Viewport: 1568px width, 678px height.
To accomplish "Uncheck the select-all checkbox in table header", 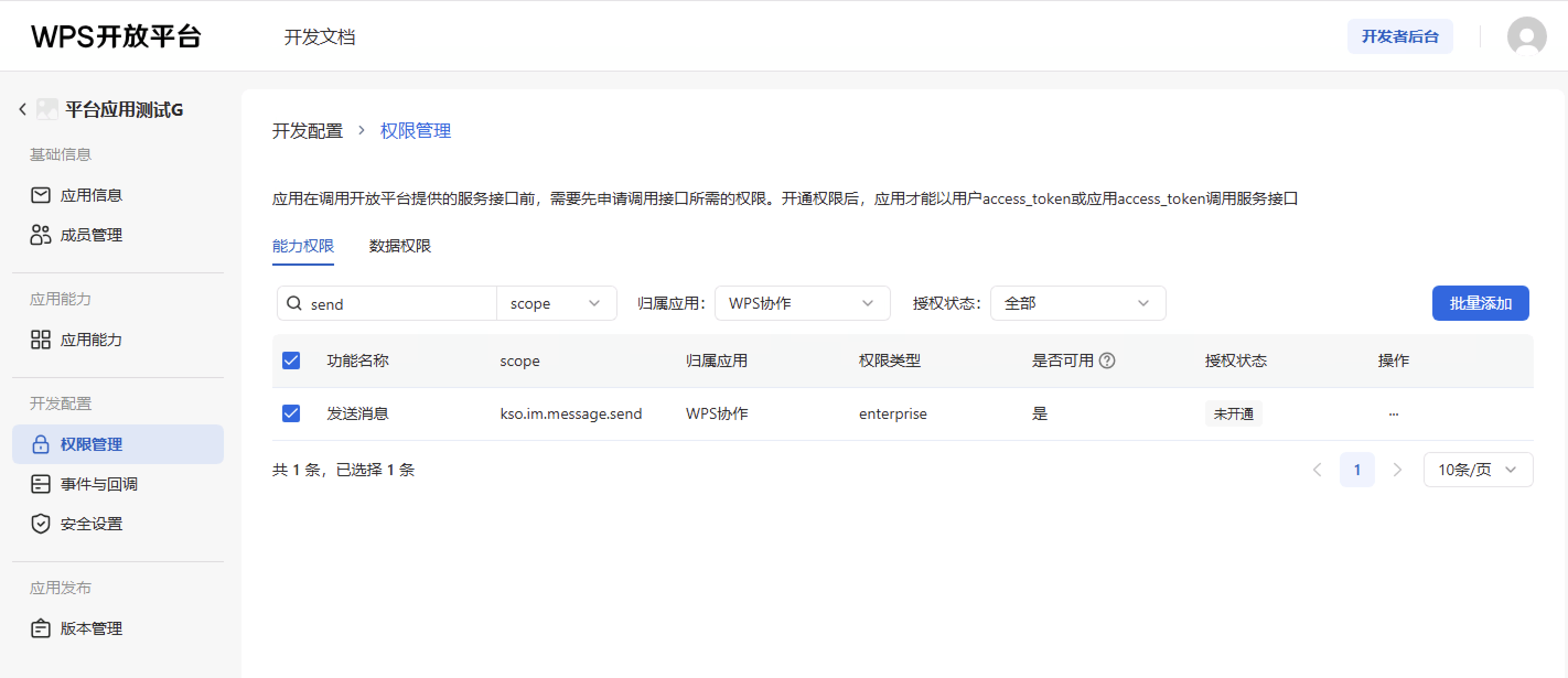I will tap(291, 360).
